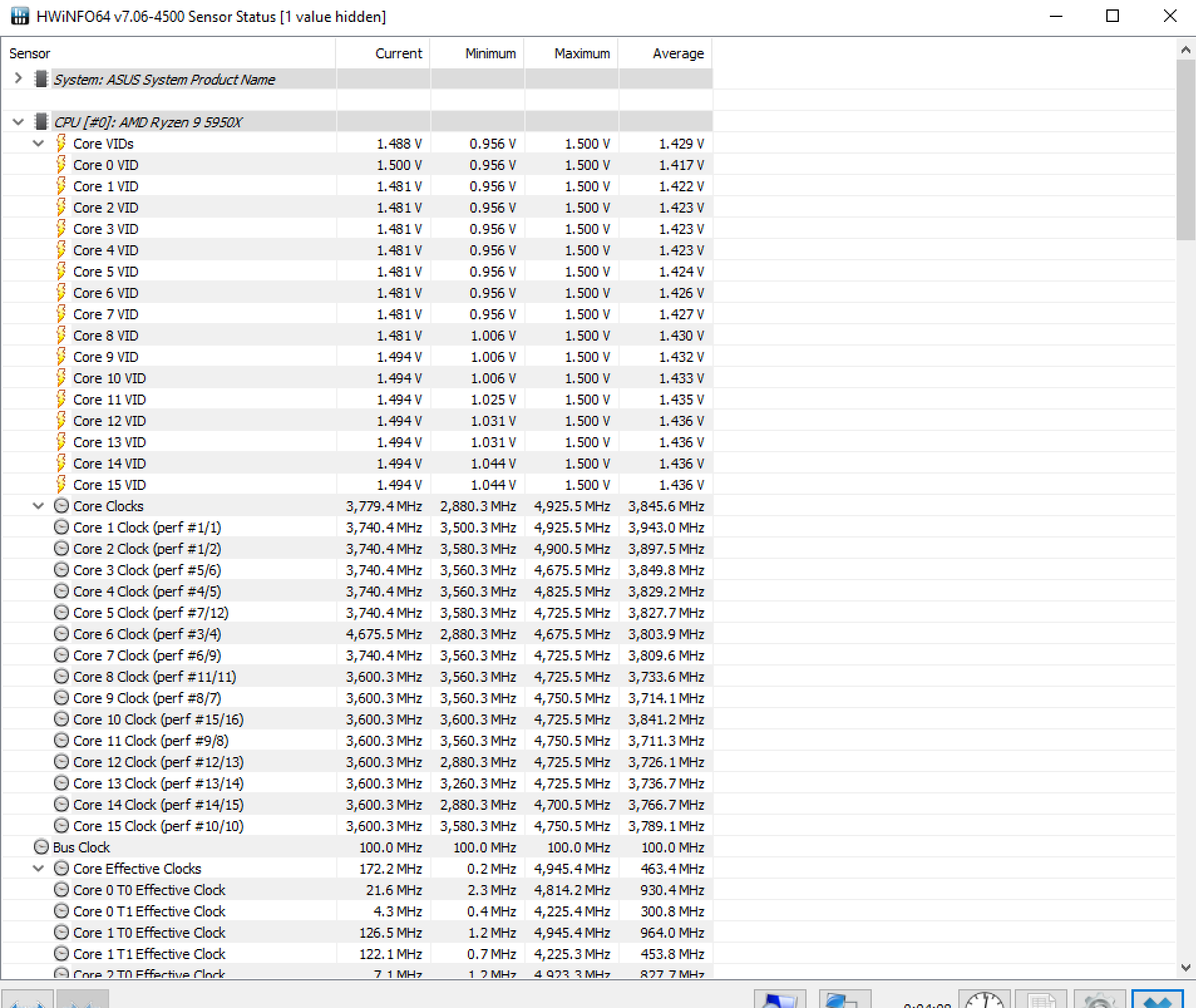Click the chip icon beside System: ASUS System Product Name
Screen dimensions: 1196x1008
coord(41,79)
